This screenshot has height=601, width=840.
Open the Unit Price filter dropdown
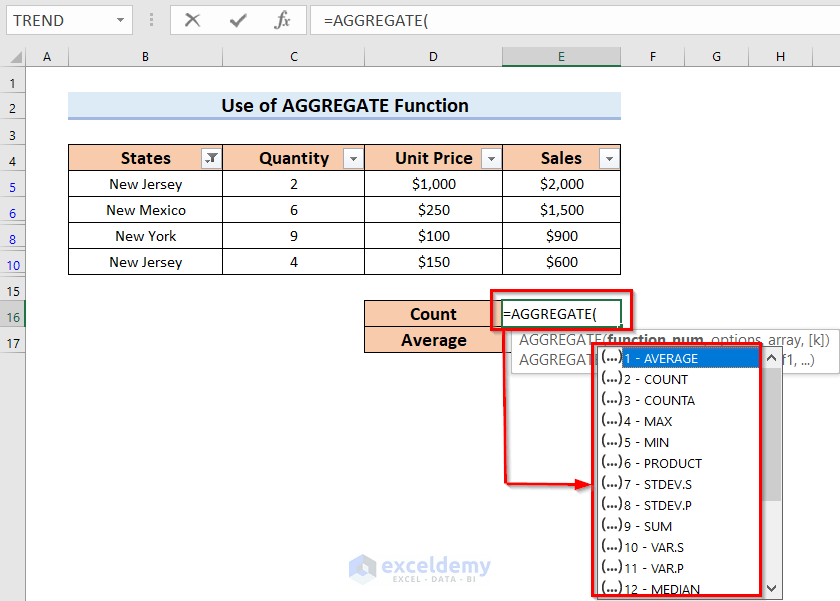point(490,158)
